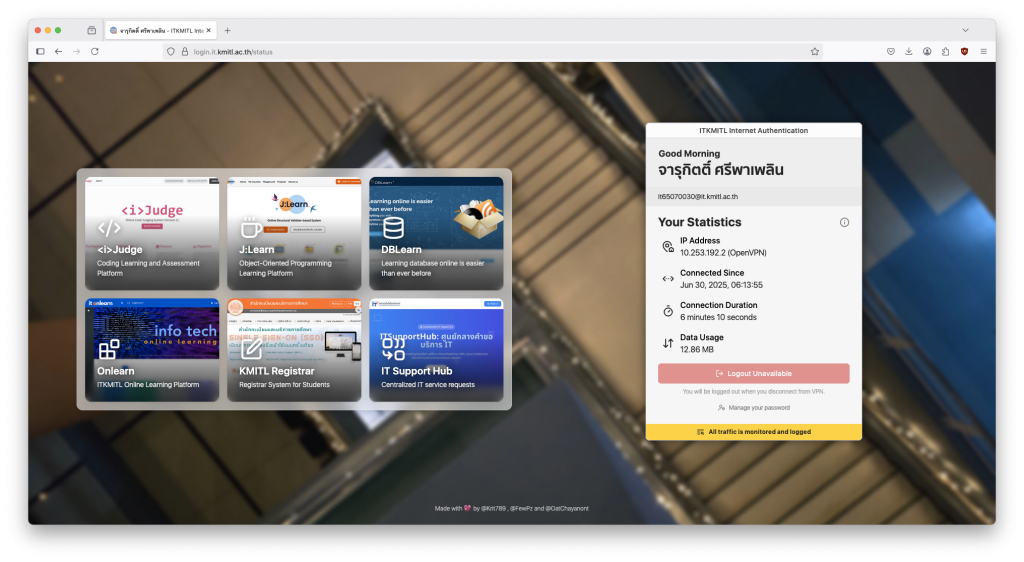Reload the page with the refresh icon
This screenshot has height=562, width=1024.
click(95, 52)
